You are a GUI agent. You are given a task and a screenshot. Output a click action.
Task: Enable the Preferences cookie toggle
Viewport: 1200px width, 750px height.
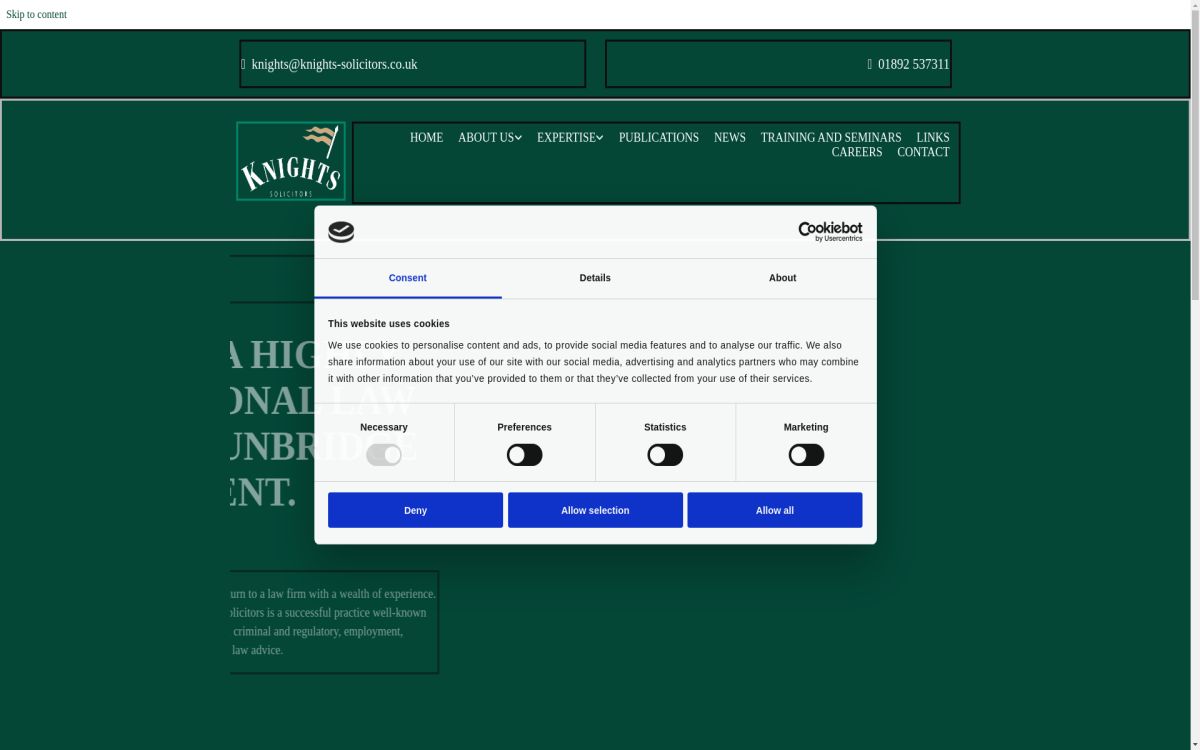[524, 454]
